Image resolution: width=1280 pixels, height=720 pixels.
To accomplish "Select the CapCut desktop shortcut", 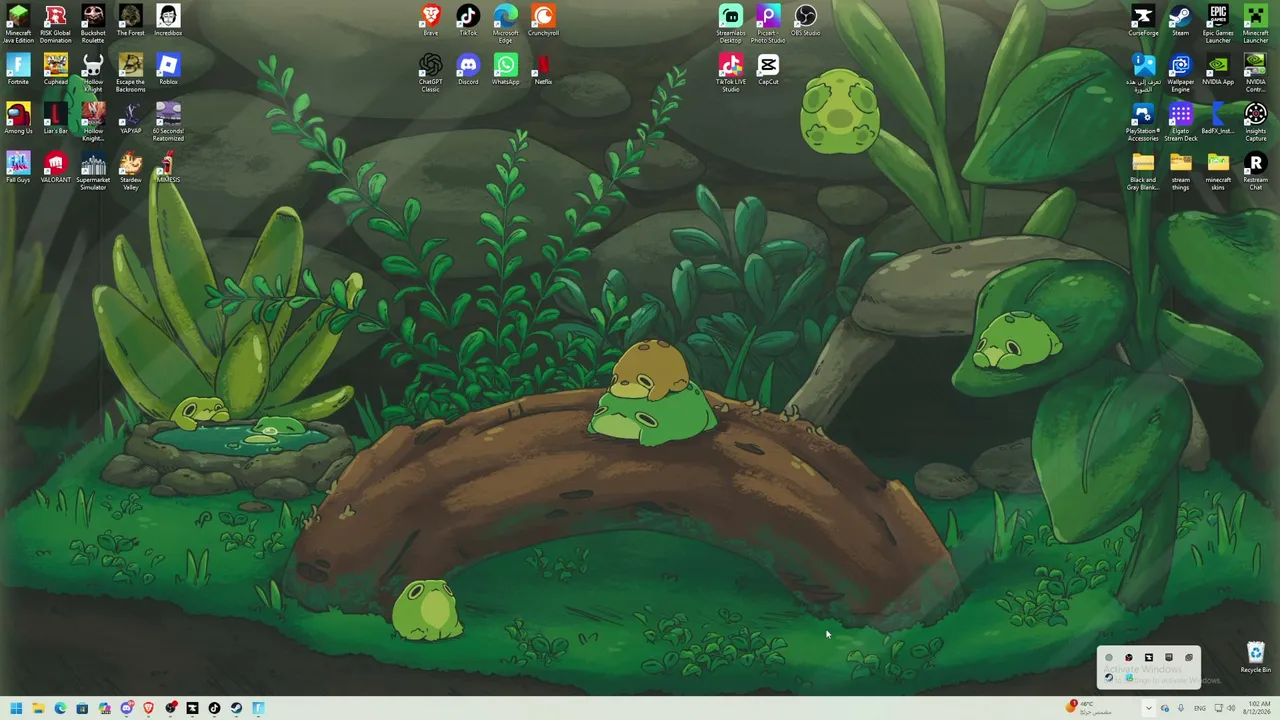I will click(768, 69).
